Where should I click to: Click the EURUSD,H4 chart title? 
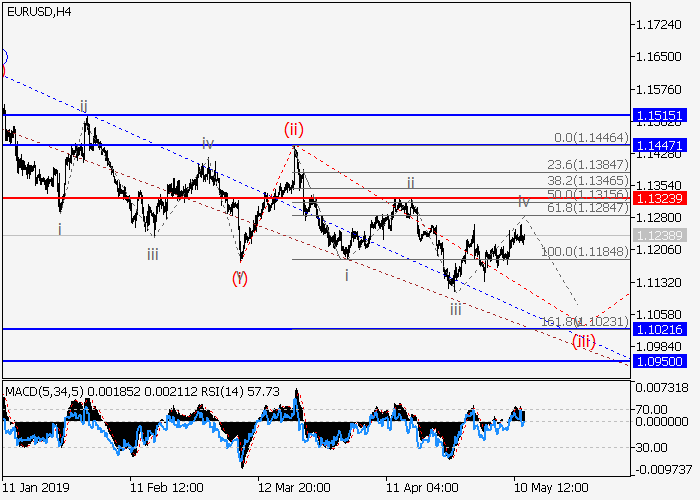pos(39,11)
